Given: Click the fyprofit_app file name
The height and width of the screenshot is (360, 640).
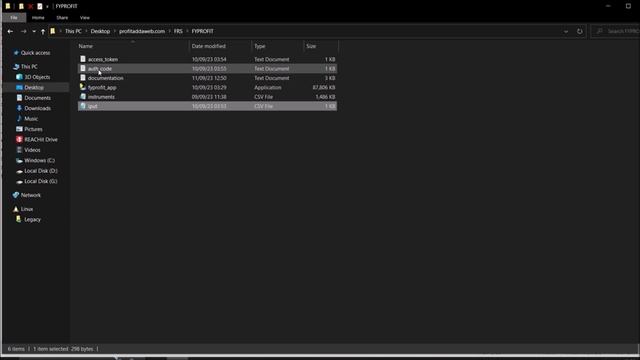Looking at the screenshot, I should point(102,88).
